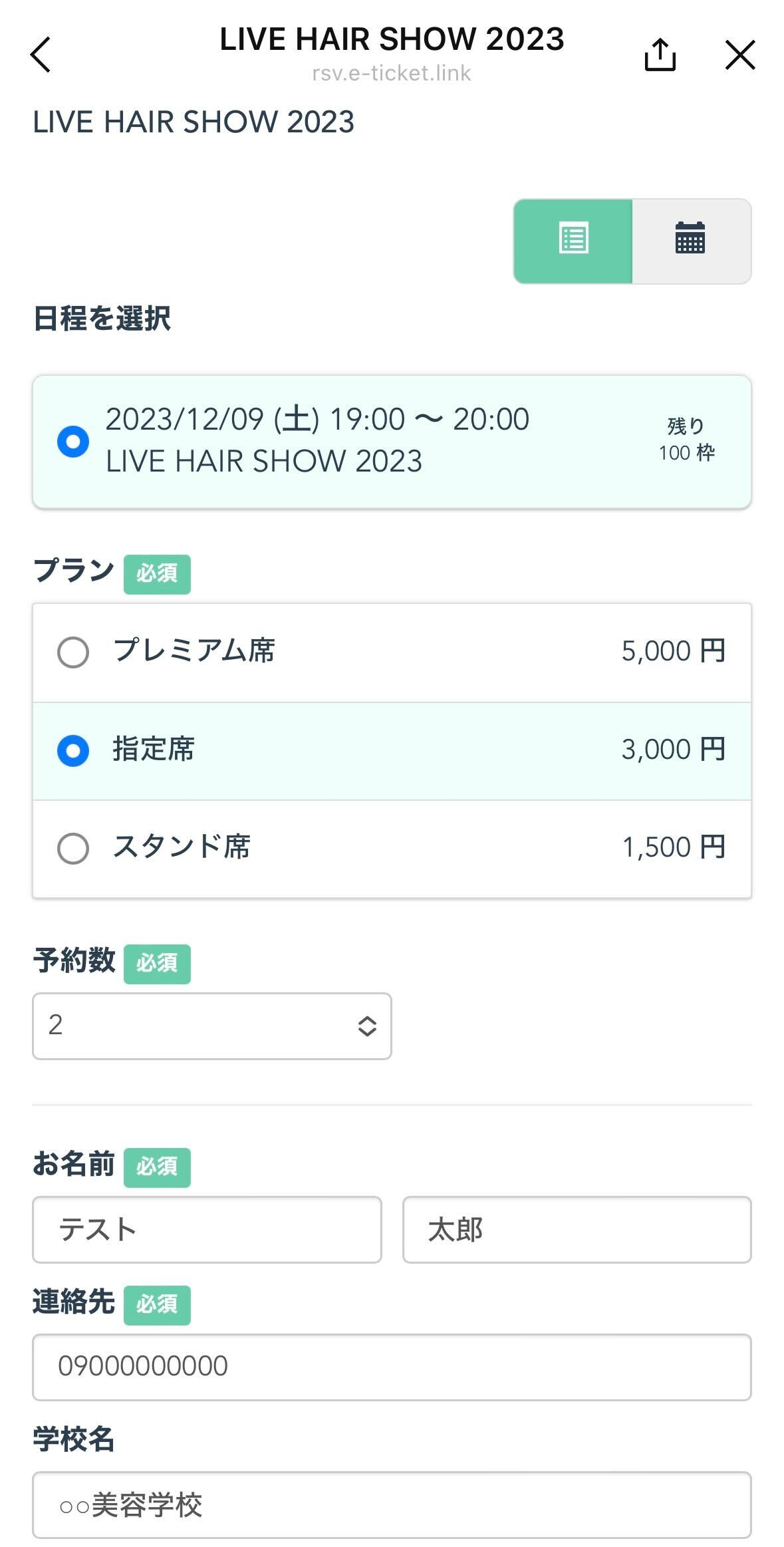
Task: Open the 予約数 quantity dropdown
Action: pyautogui.click(x=211, y=1026)
